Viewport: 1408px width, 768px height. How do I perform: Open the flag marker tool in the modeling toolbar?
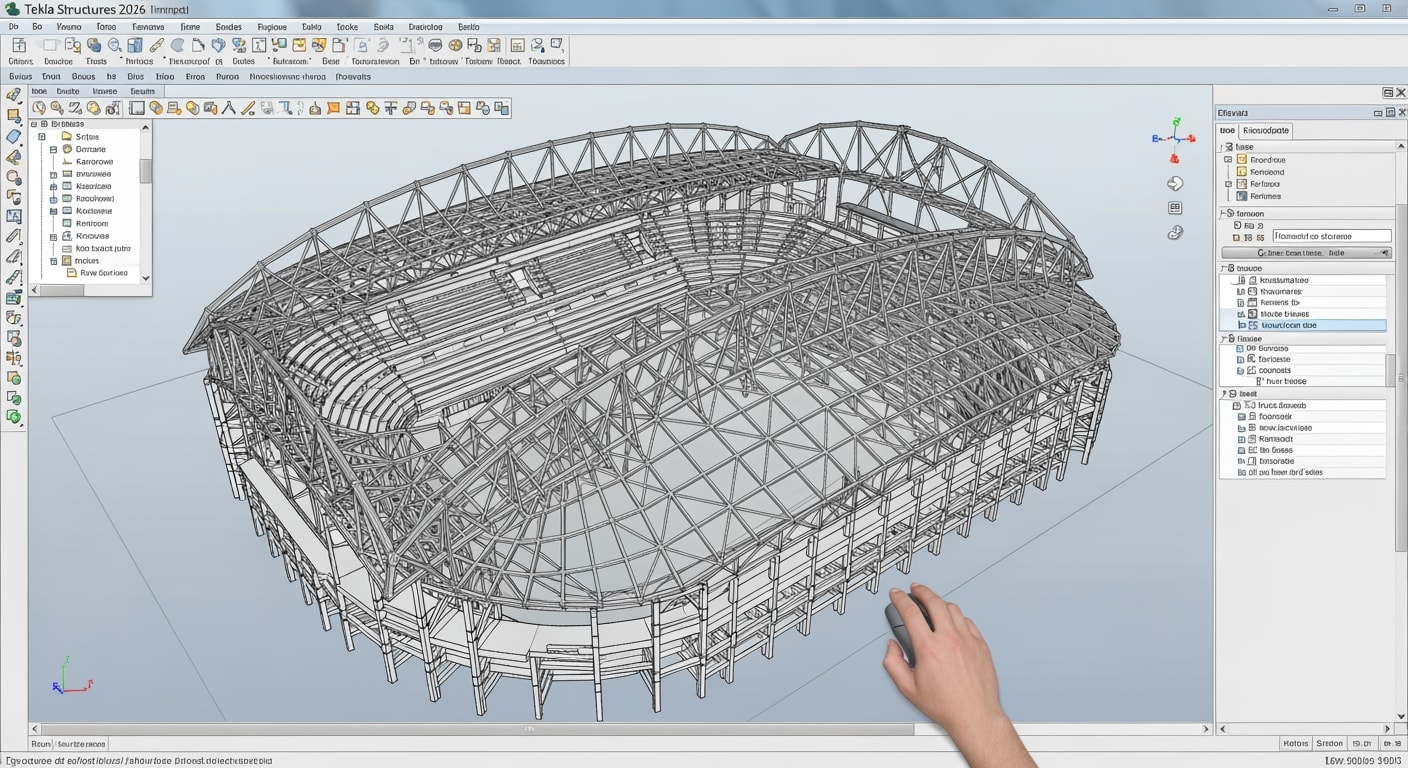point(333,107)
